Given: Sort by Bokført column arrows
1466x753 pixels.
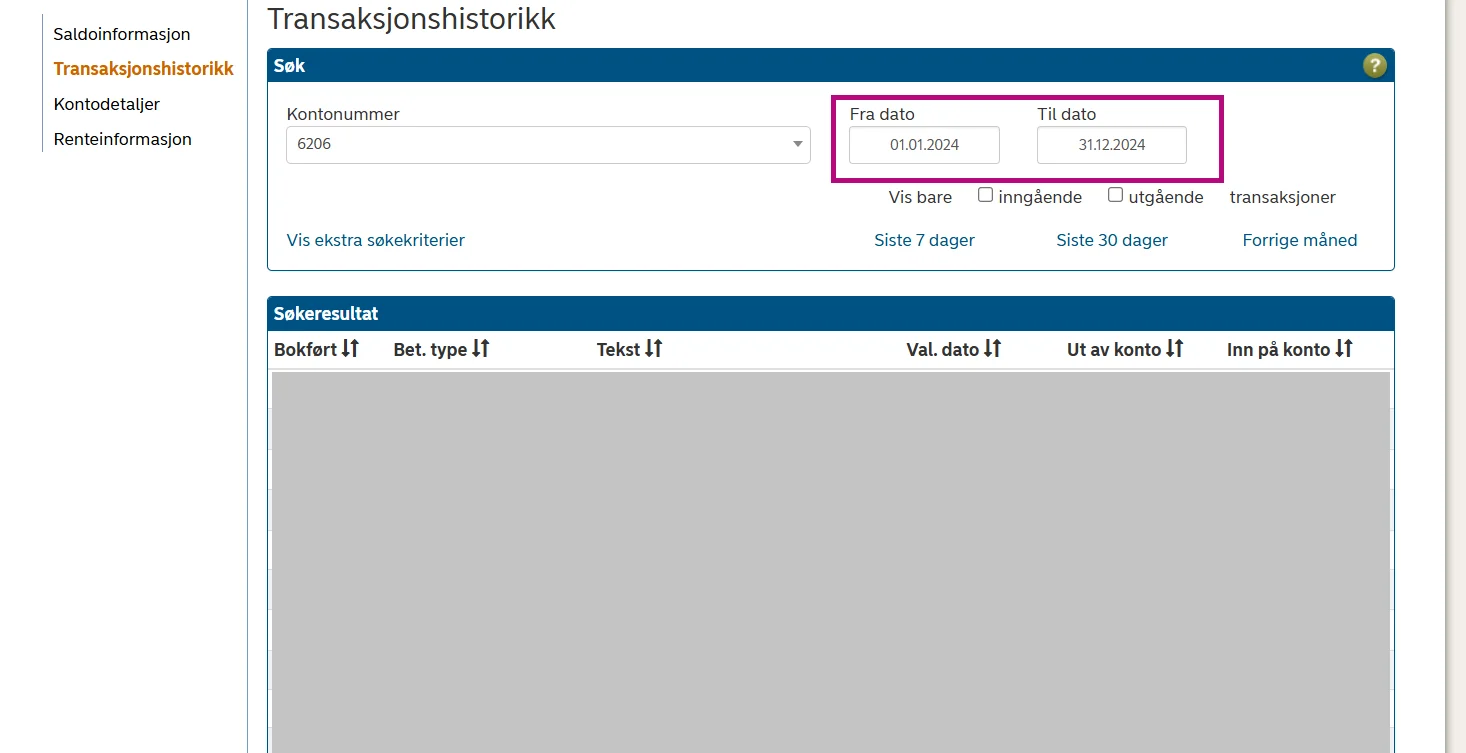Looking at the screenshot, I should [x=350, y=349].
